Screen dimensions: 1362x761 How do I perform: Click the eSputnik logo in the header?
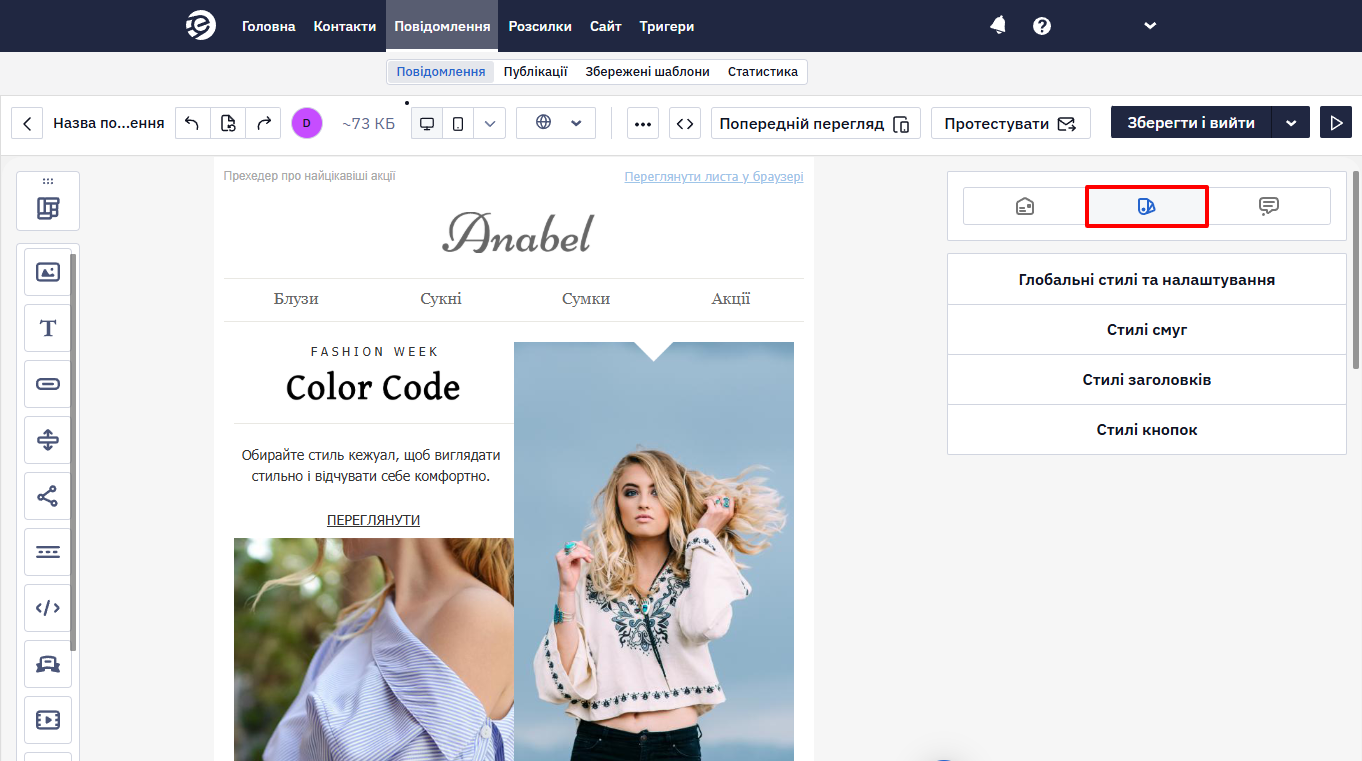[201, 26]
